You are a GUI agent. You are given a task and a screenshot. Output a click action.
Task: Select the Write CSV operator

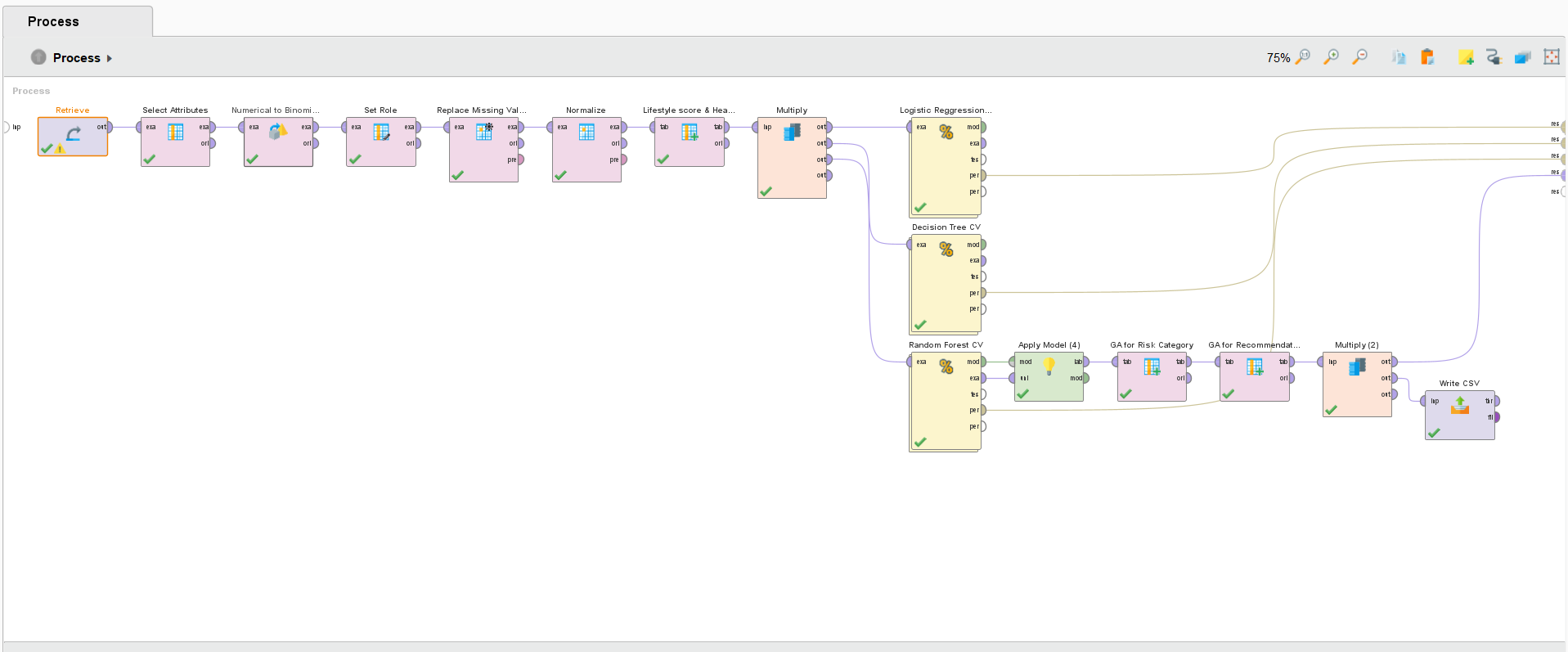(x=1460, y=415)
